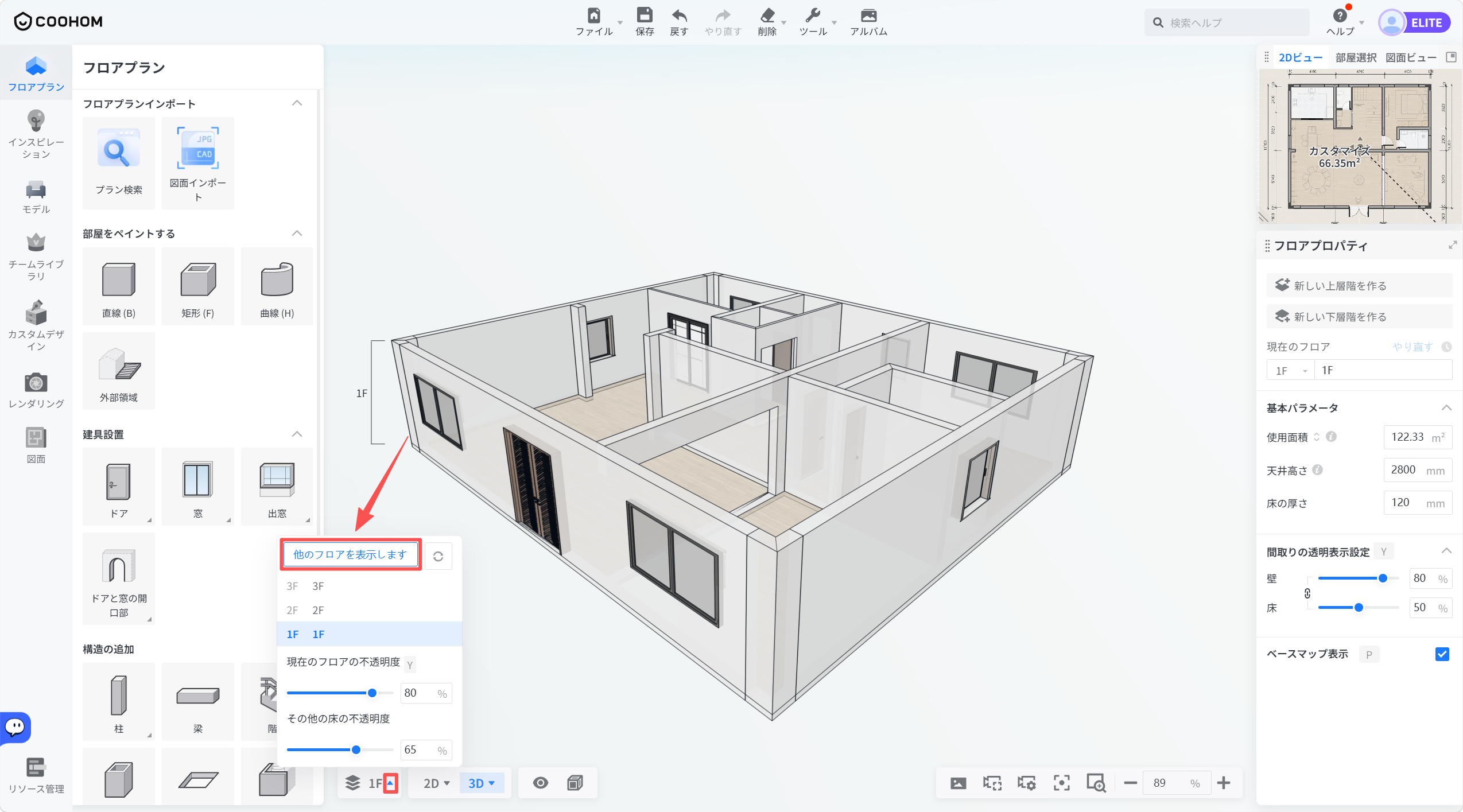Click the zoom in plus button
1463x812 pixels.
click(x=1223, y=783)
